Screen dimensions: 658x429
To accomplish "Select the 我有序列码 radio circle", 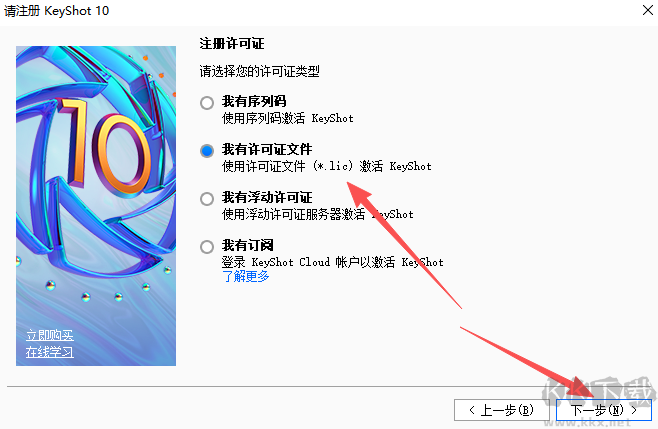I will coord(206,102).
